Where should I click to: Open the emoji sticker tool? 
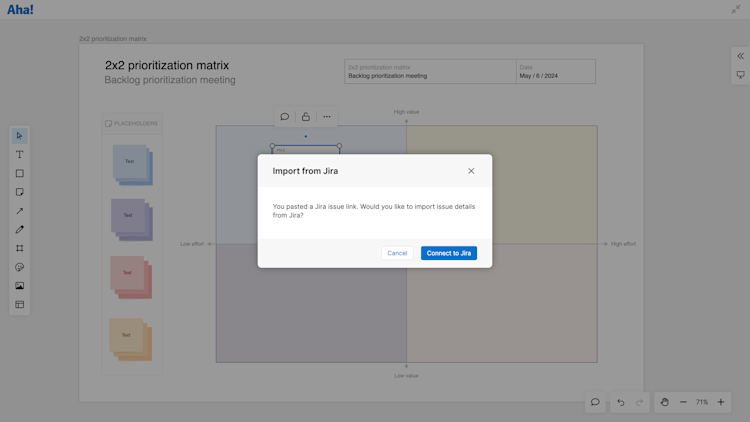click(x=20, y=267)
